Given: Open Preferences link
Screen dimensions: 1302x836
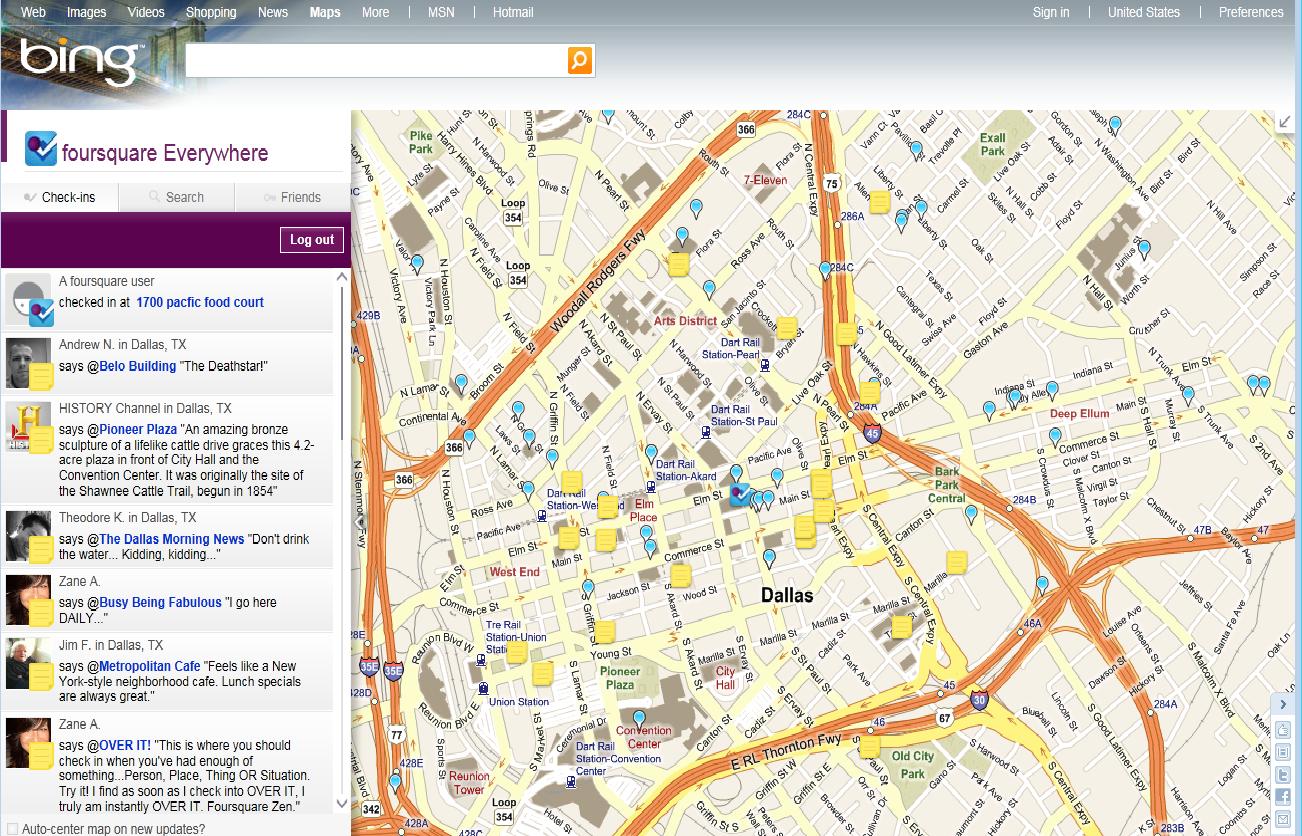Looking at the screenshot, I should [1251, 12].
